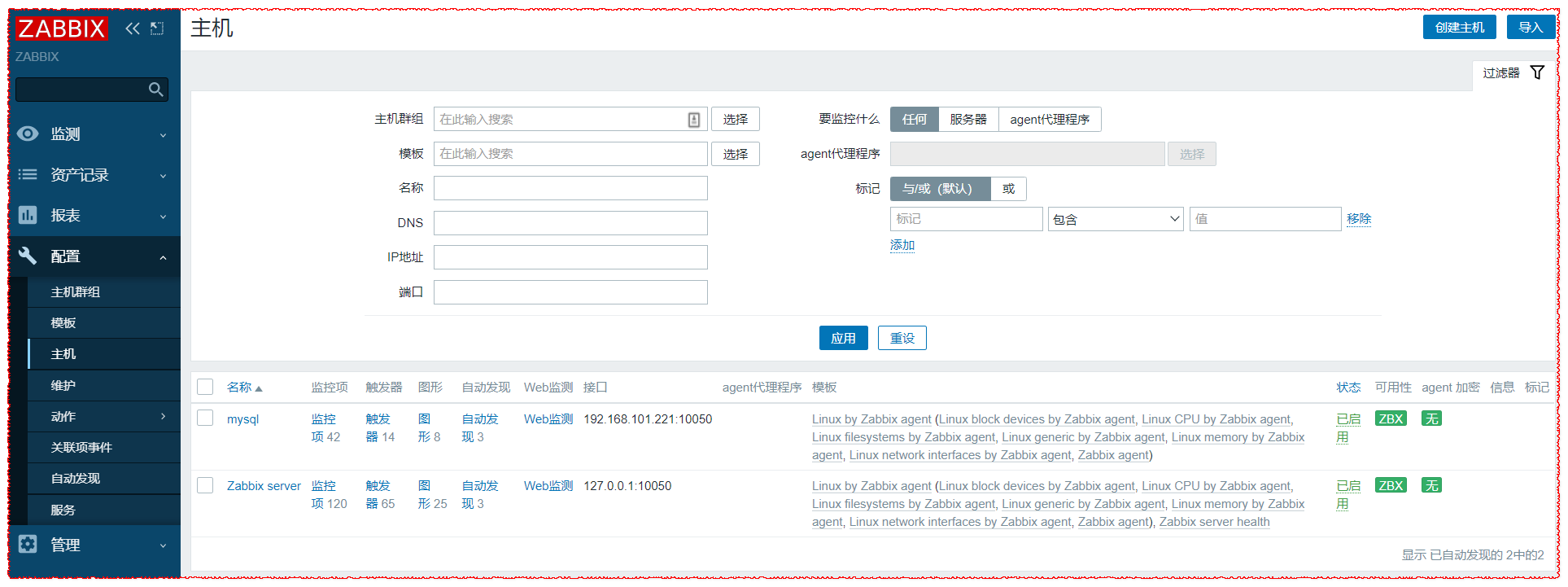Viewport: 1568px width, 587px height.
Task: Focus the DNS filter input
Action: click(x=570, y=223)
